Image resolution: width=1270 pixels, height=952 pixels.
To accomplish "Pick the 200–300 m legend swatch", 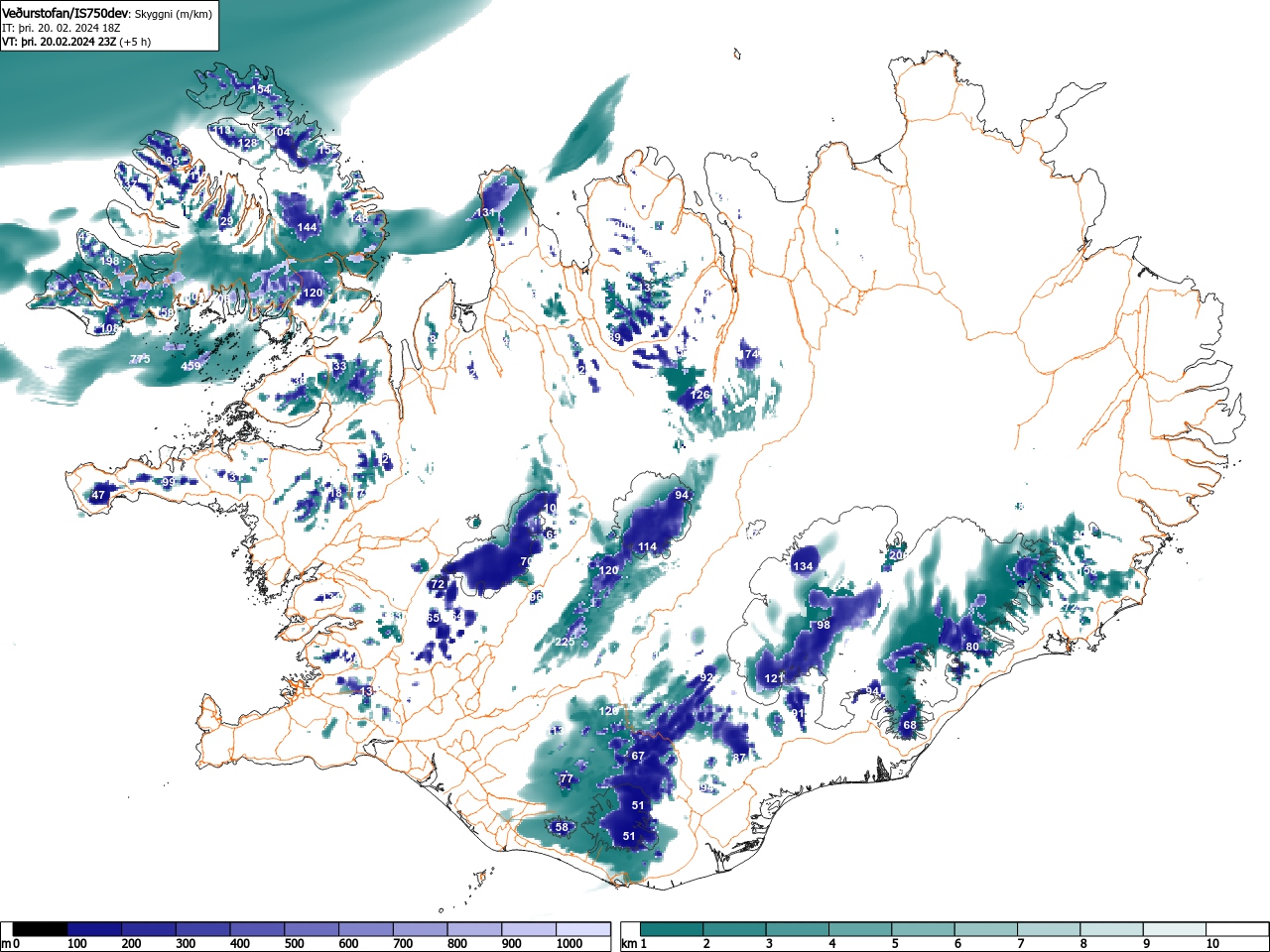I will pos(149,929).
